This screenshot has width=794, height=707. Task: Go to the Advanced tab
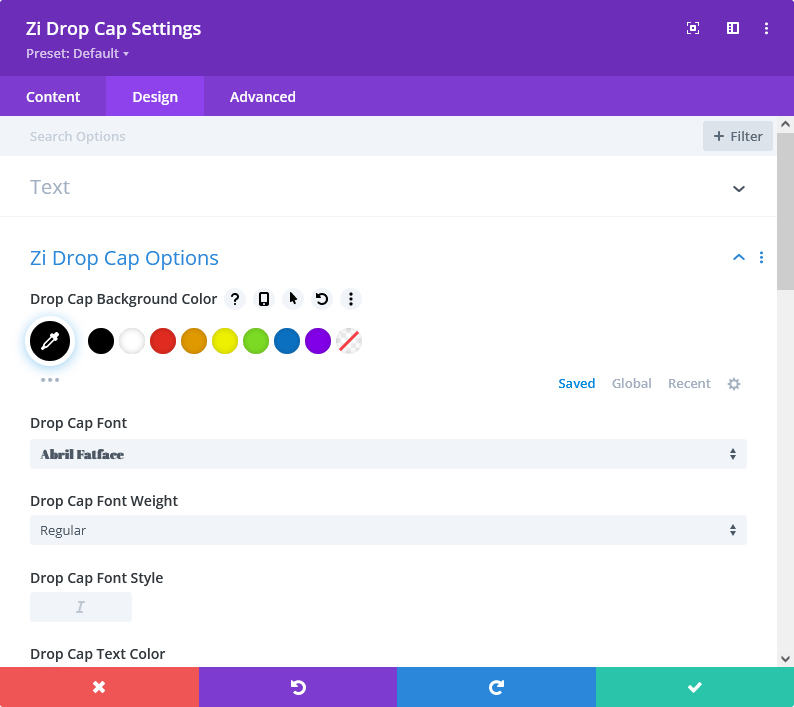point(263,97)
